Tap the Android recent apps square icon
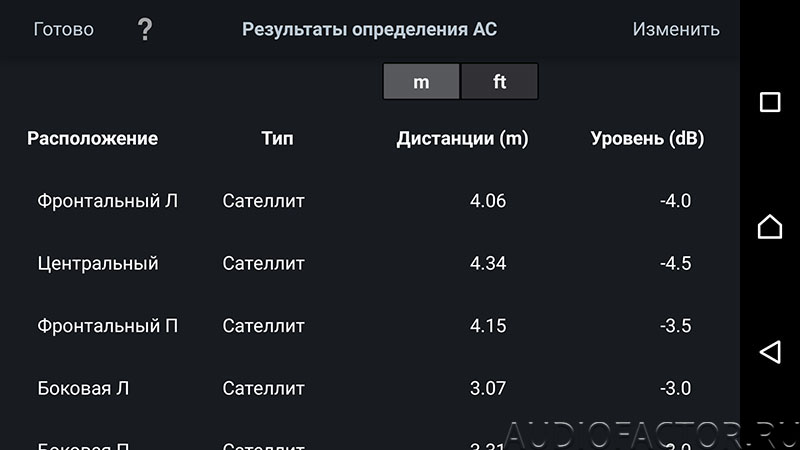This screenshot has height=450, width=800. click(x=770, y=102)
